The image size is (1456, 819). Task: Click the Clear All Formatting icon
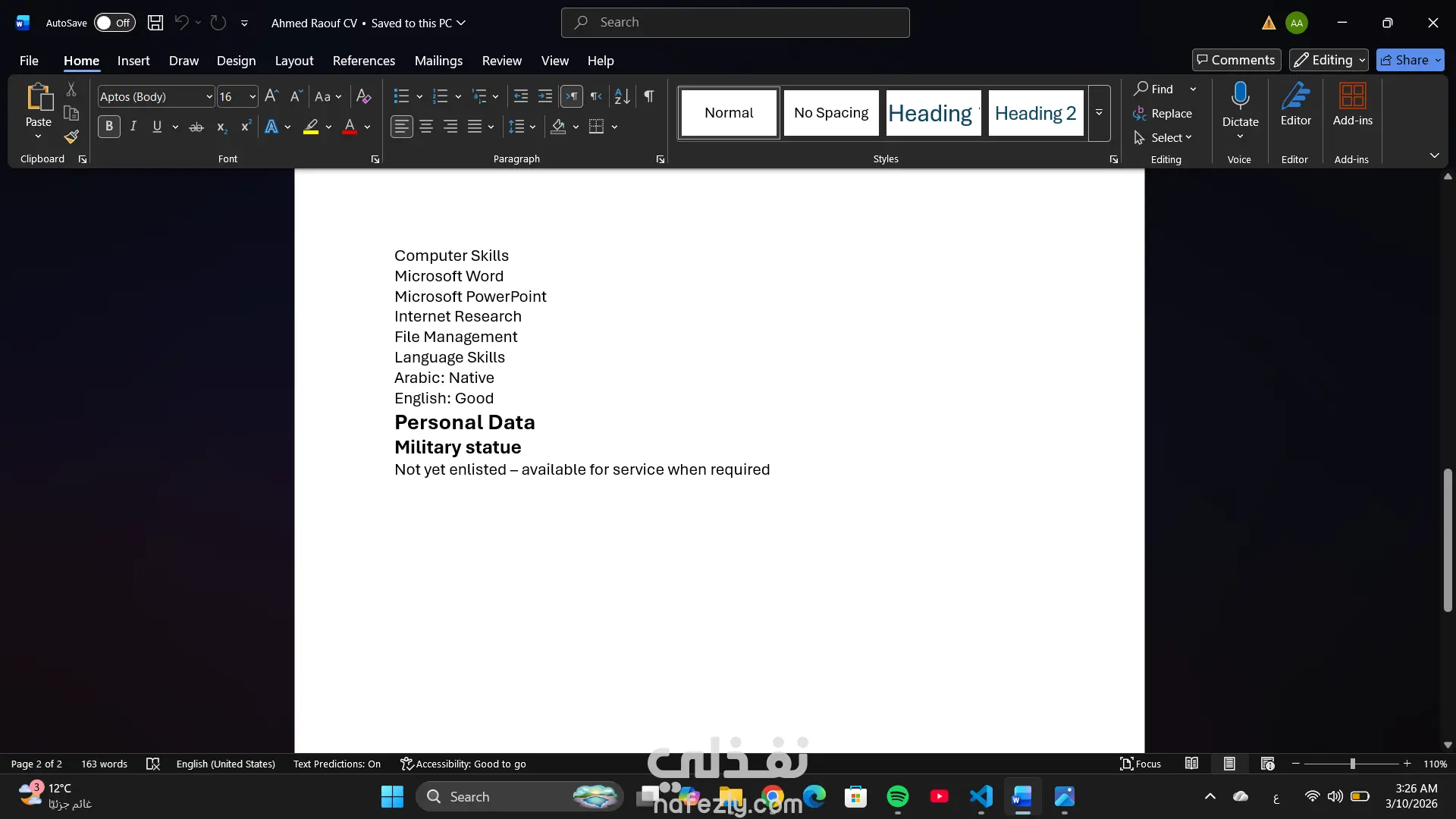click(363, 96)
